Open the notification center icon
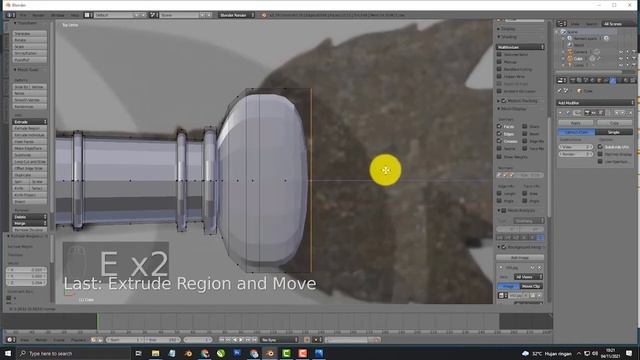640x360 pixels. click(x=629, y=353)
